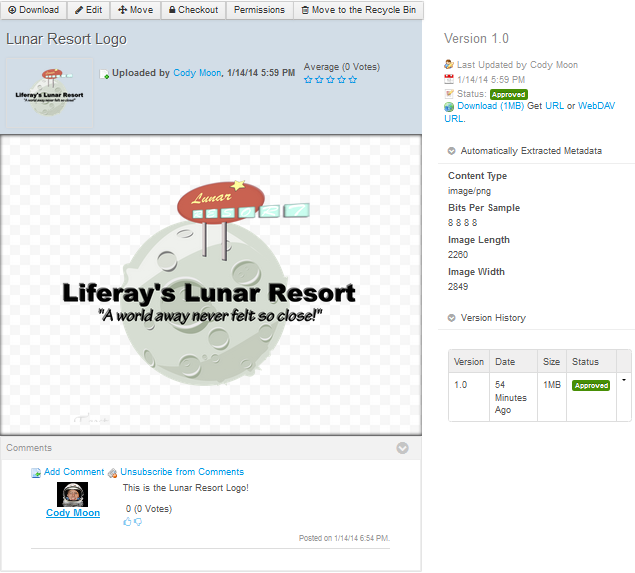
Task: Click the status icon next to Status
Action: [449, 94]
